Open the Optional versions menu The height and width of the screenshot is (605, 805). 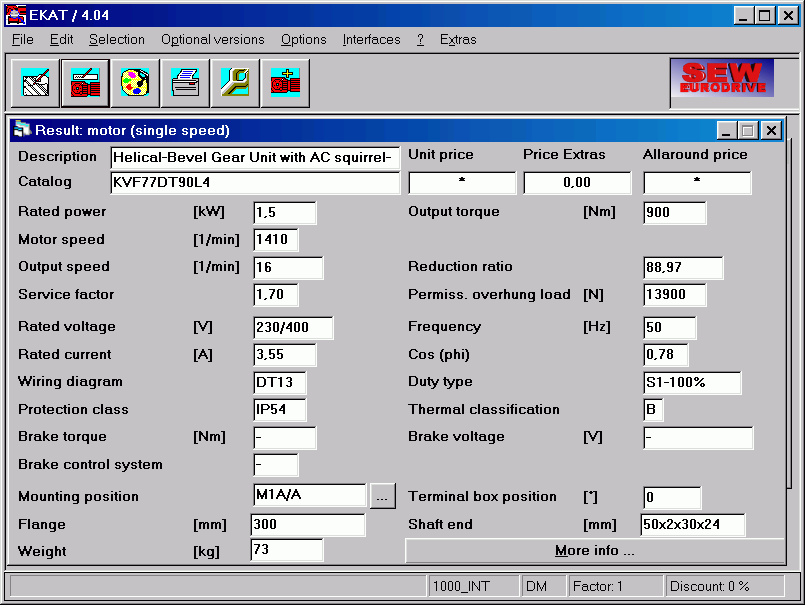pyautogui.click(x=213, y=40)
